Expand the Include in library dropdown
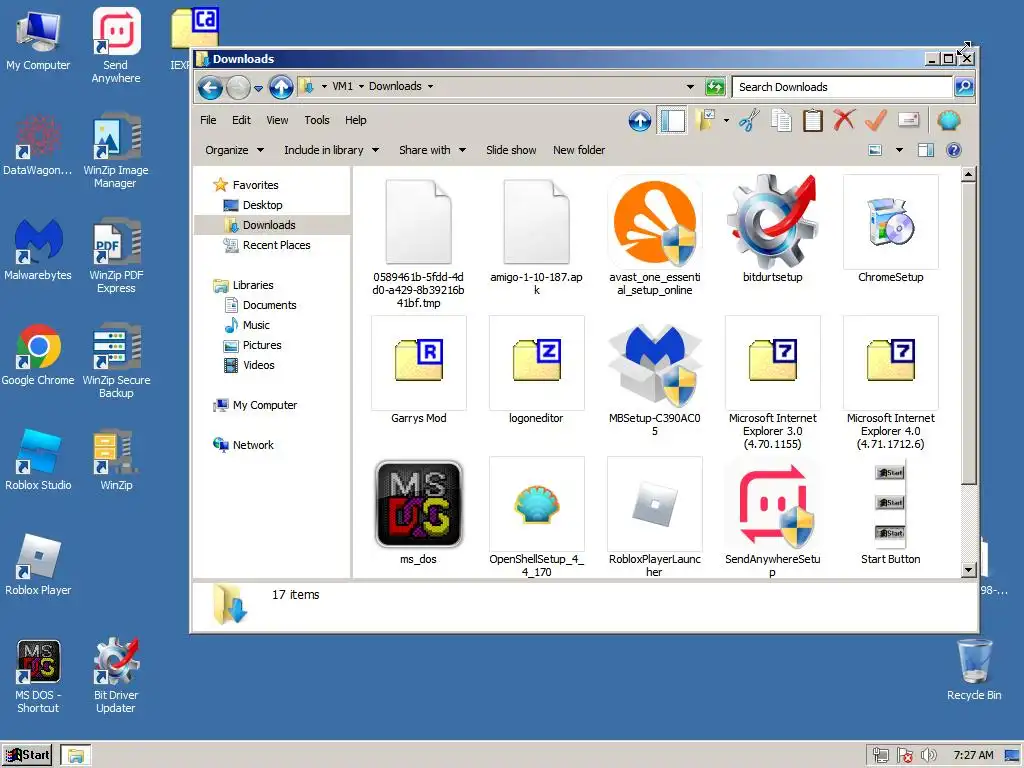The width and height of the screenshot is (1024, 768). coord(331,150)
